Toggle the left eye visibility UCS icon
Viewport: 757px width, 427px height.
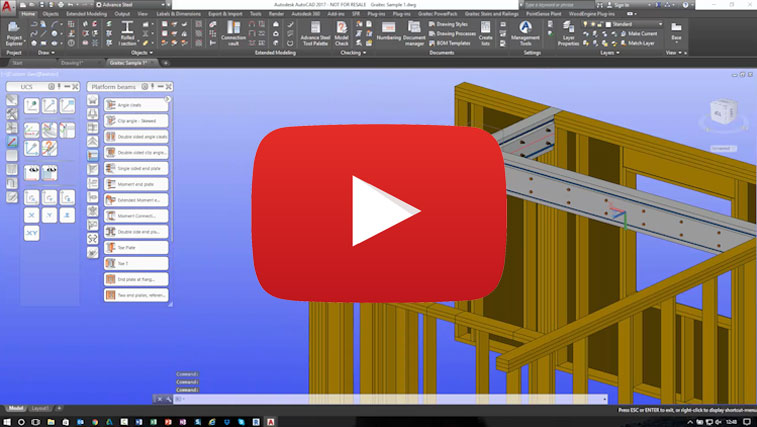pos(32,172)
